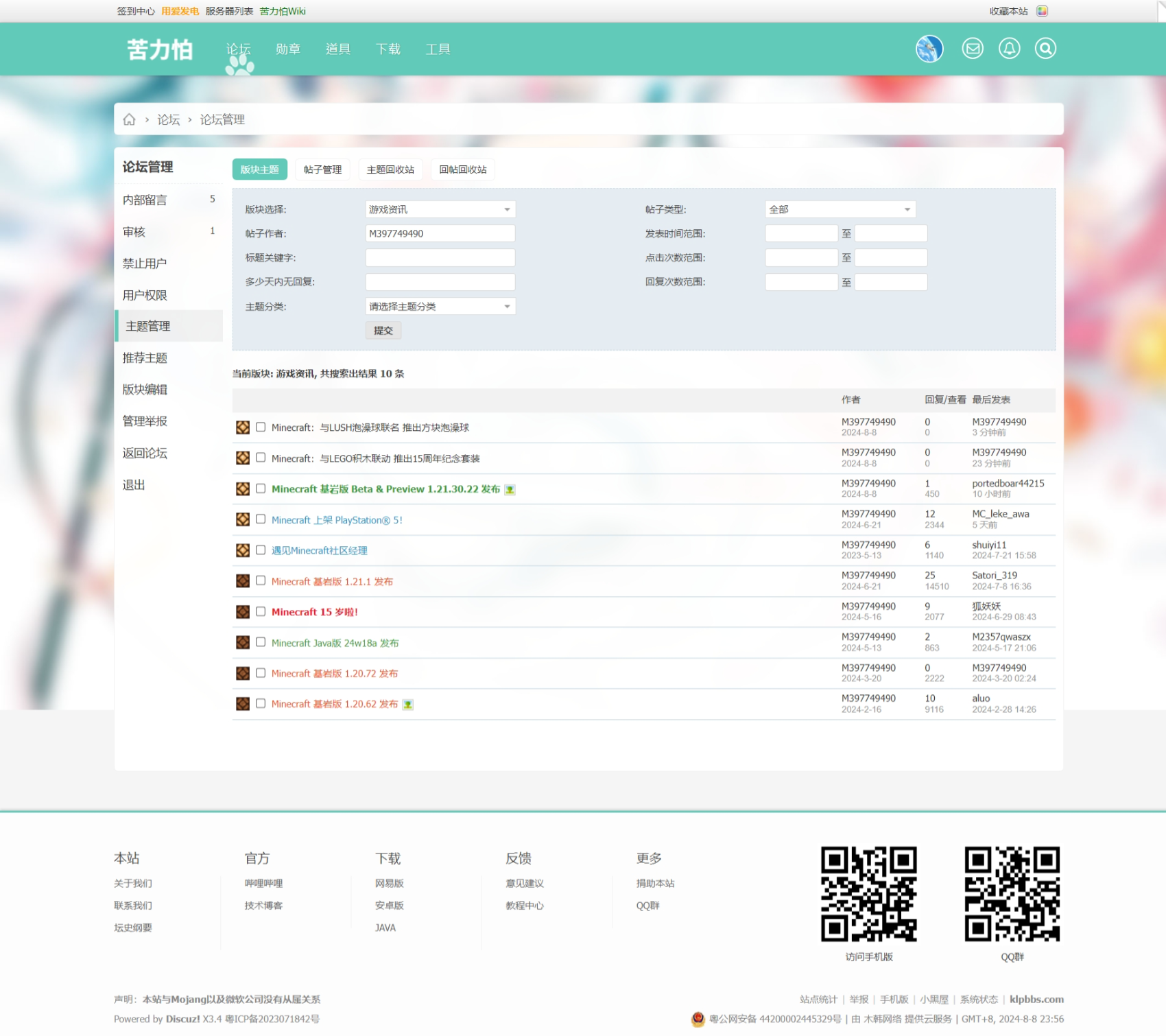Open thread Minecraft Java版 24w18a 发布
Screen dimensions: 1166x1036
point(335,643)
